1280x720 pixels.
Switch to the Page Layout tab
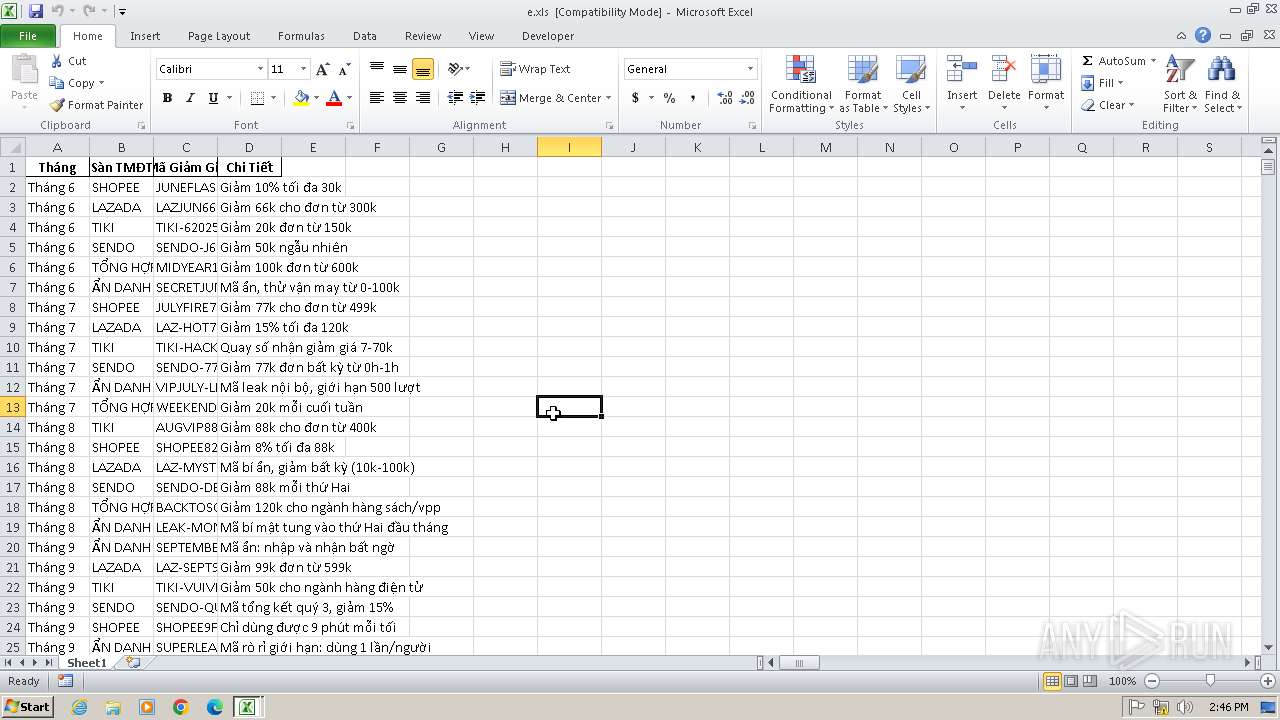pos(219,36)
